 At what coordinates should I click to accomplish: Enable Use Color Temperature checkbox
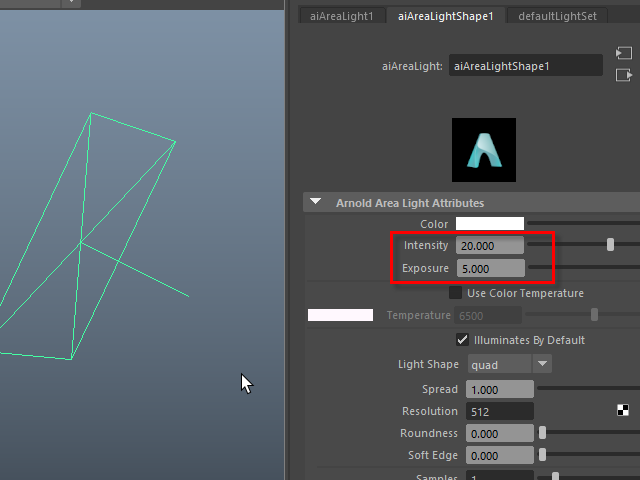pos(456,293)
